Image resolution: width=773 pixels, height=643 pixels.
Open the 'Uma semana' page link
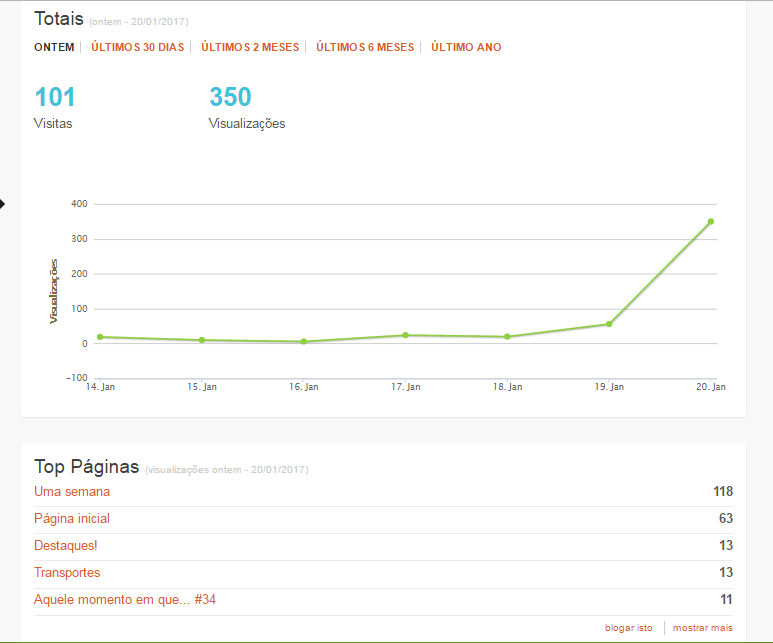coord(72,492)
